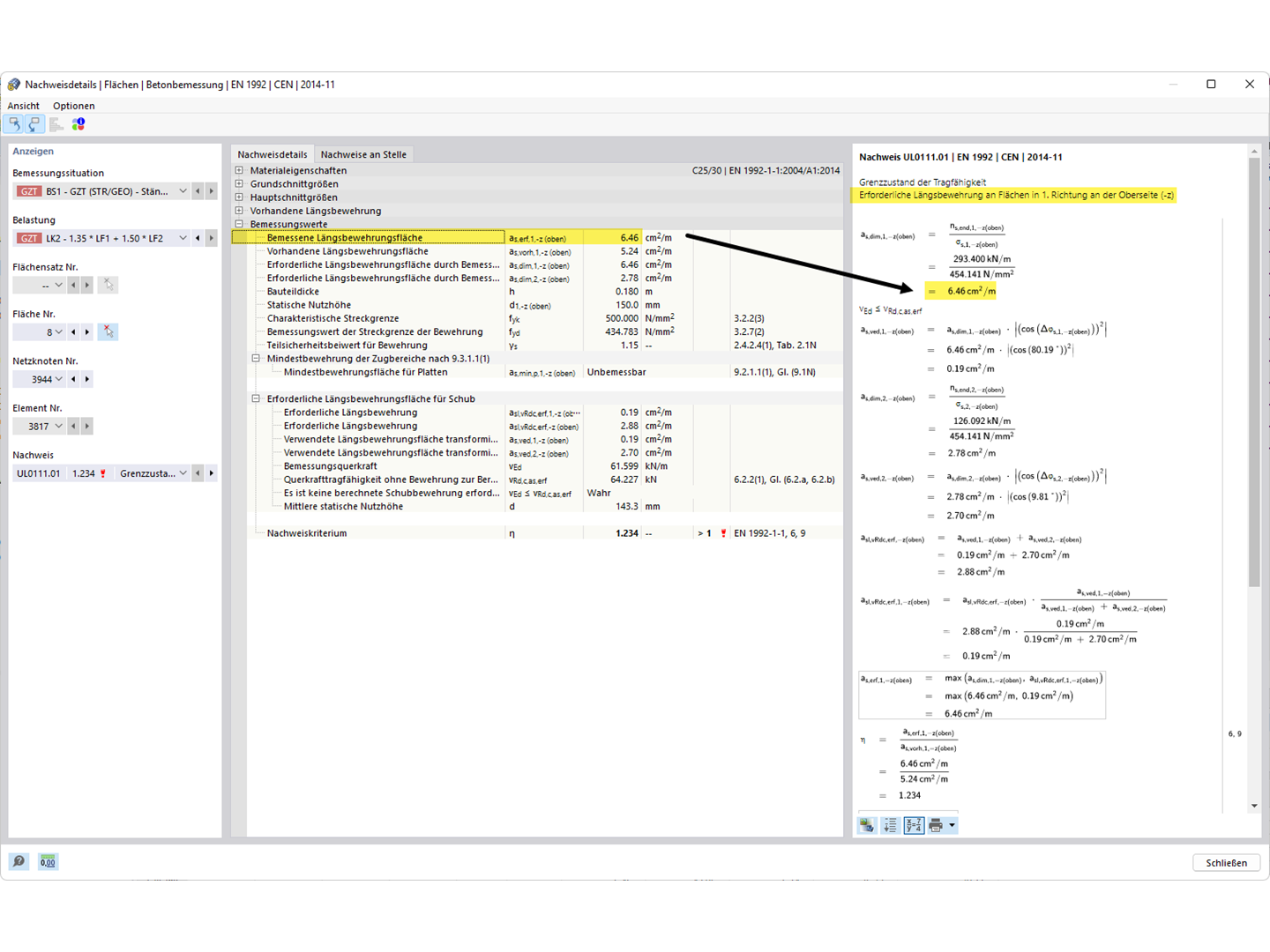
Task: Open the Belastung dropdown showing LK2
Action: tap(183, 237)
